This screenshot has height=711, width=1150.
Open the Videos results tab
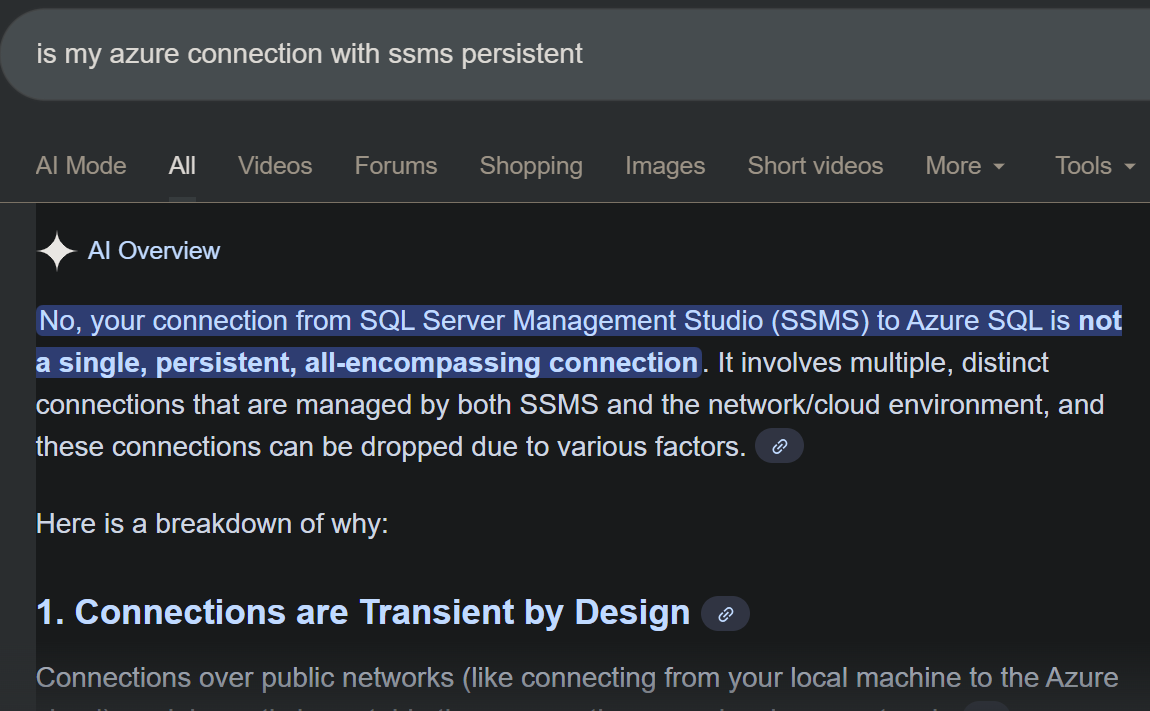(x=275, y=166)
